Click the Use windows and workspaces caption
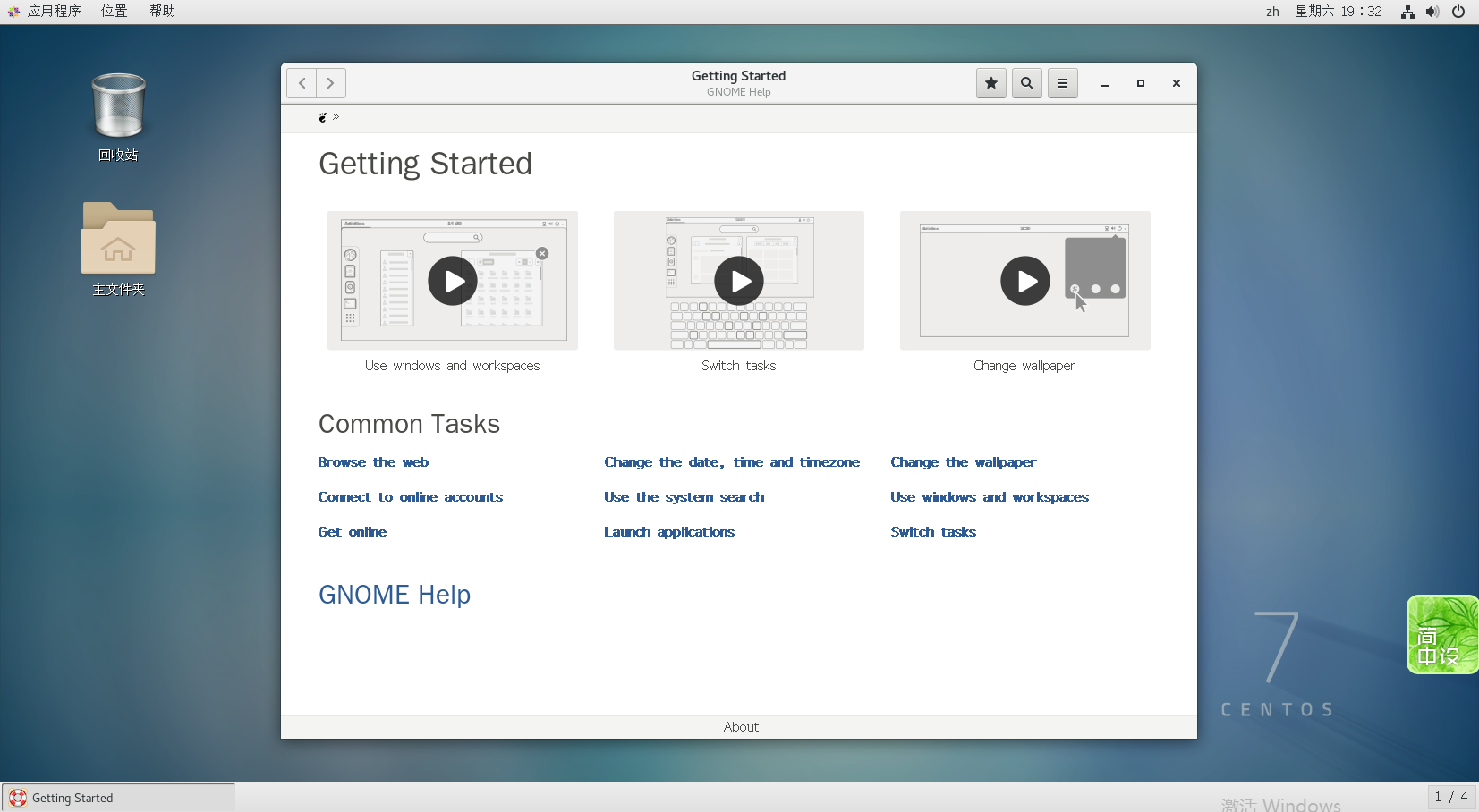 click(x=453, y=366)
